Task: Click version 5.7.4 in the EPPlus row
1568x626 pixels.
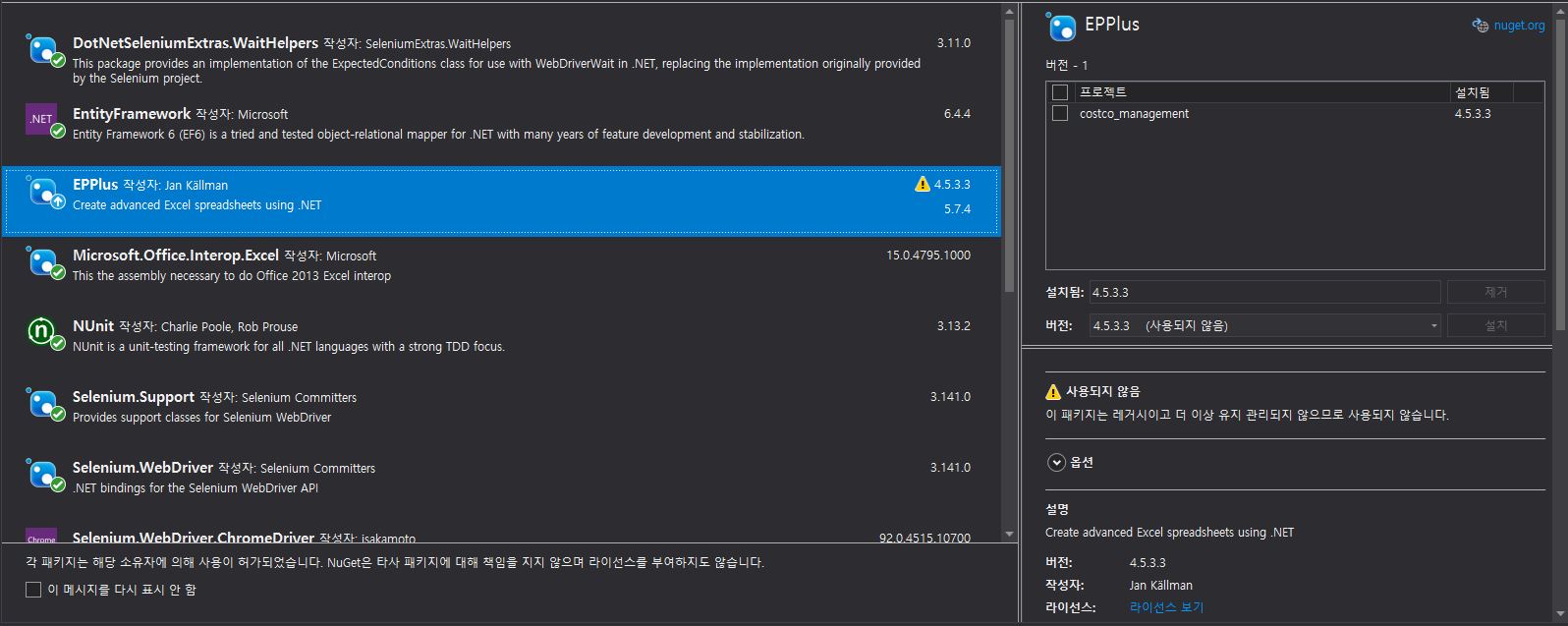Action: click(957, 209)
